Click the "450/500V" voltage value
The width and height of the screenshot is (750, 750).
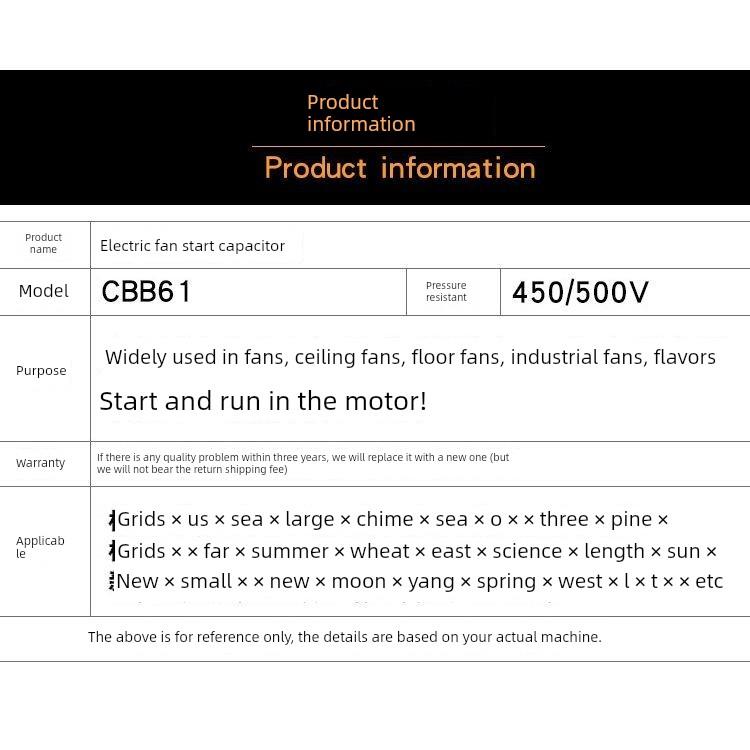point(580,292)
